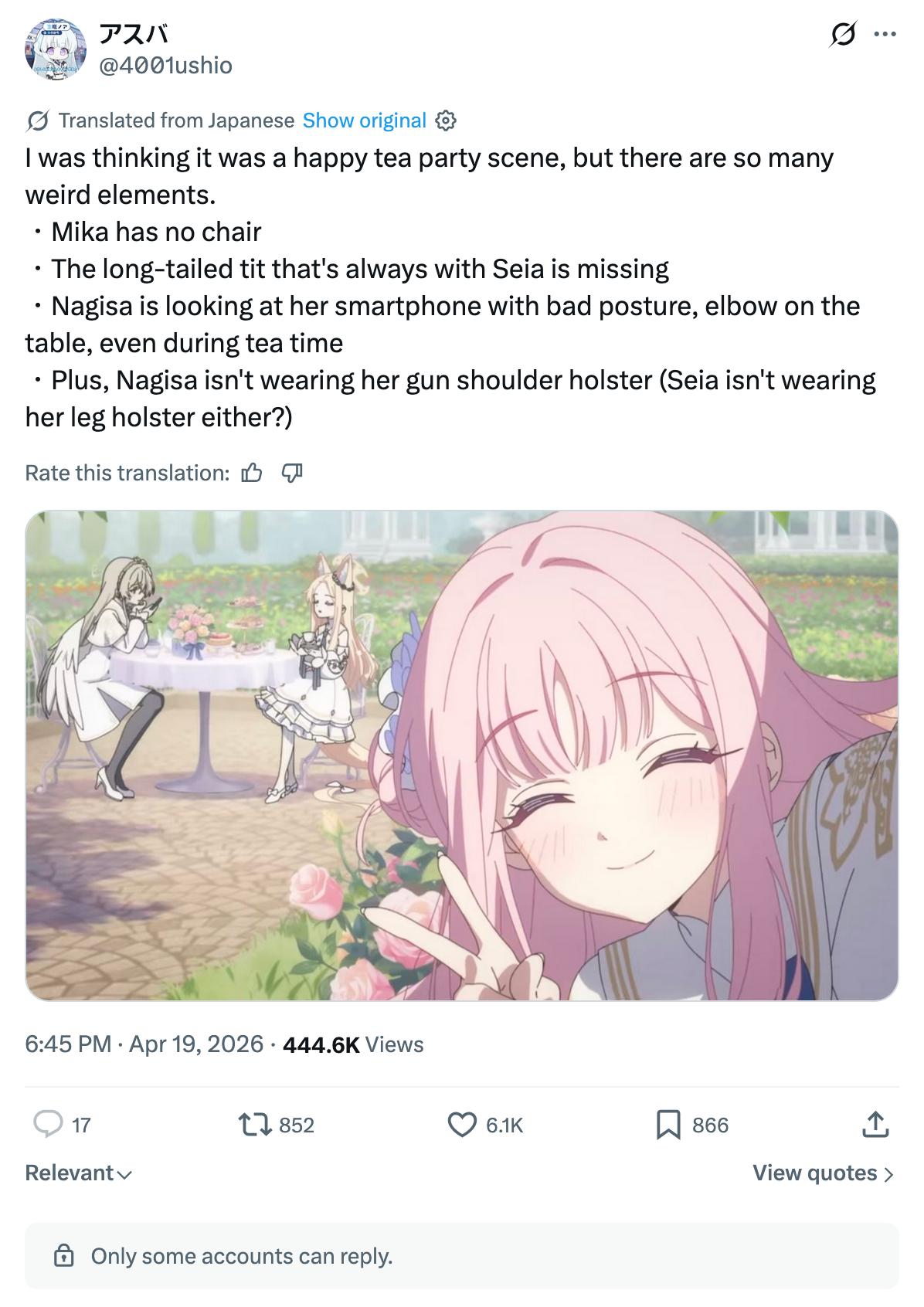This screenshot has height=1307, width=924.
Task: Open the Grok icon at top right
Action: [843, 34]
